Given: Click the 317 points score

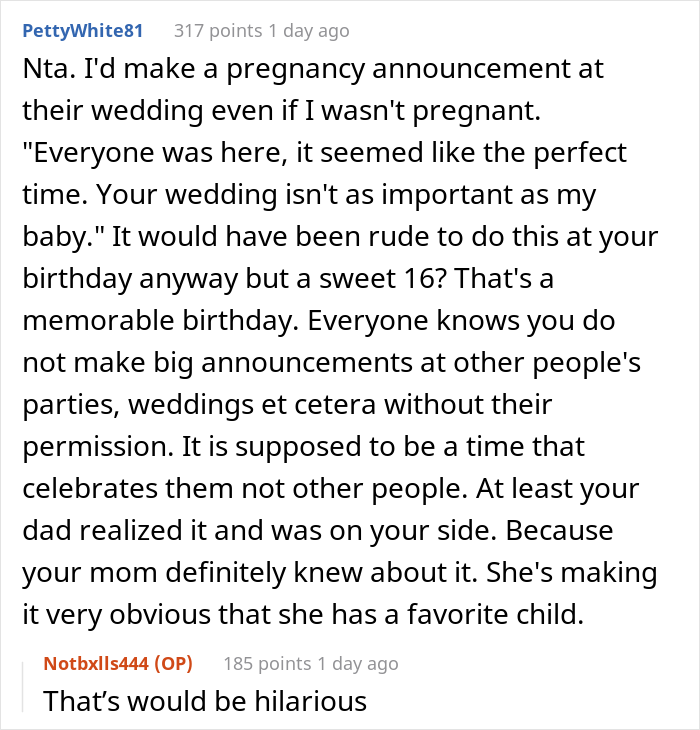Looking at the screenshot, I should pos(220,30).
